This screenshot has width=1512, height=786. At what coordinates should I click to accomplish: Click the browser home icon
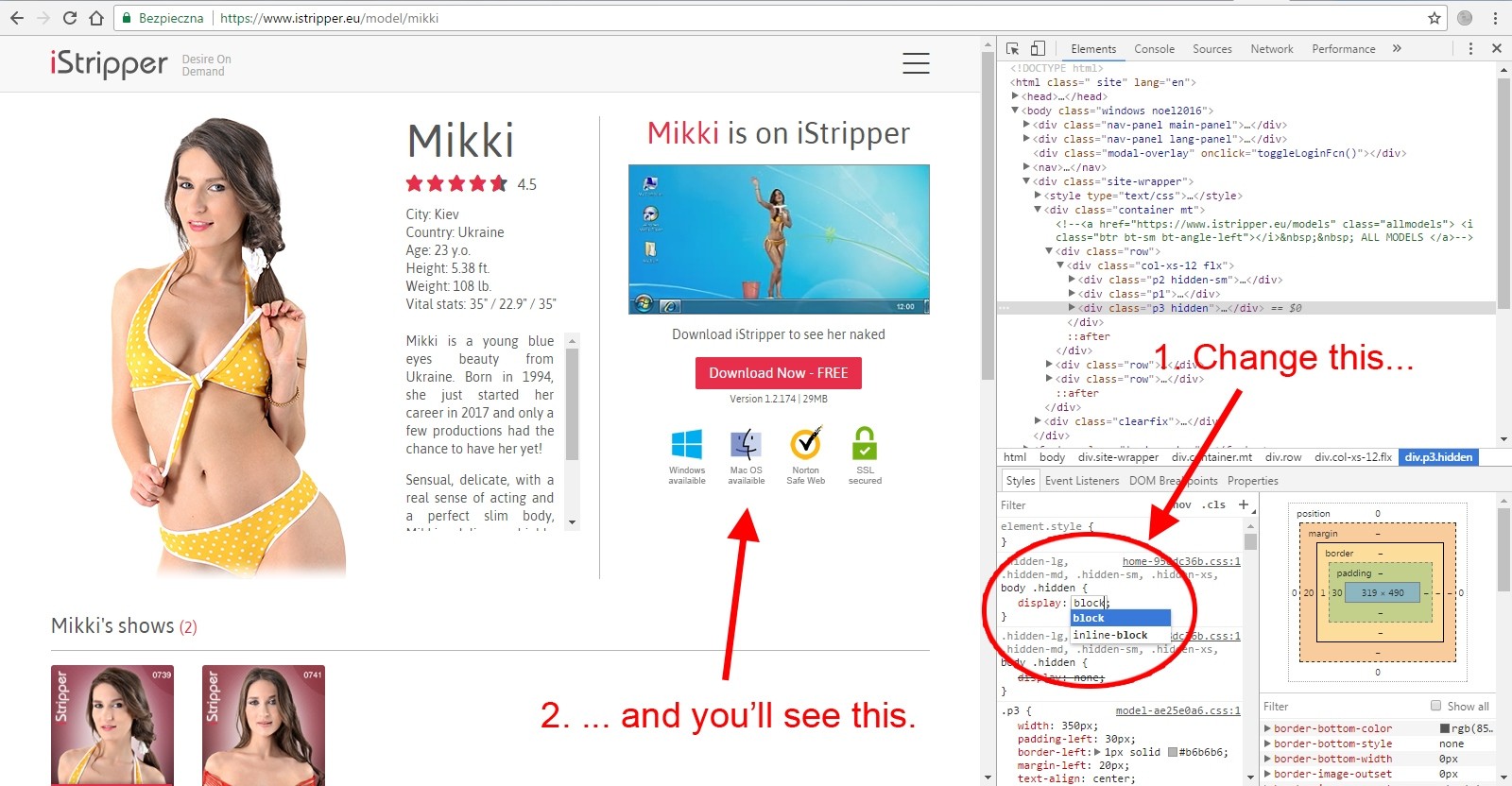(x=95, y=18)
